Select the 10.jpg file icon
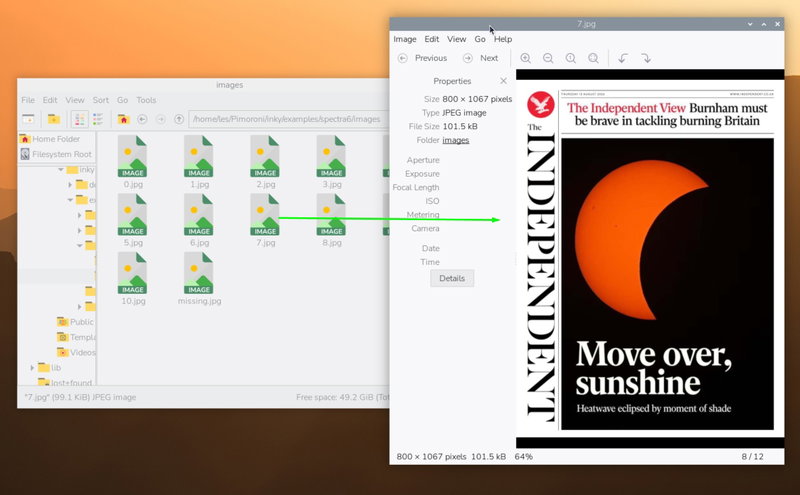 pos(133,273)
